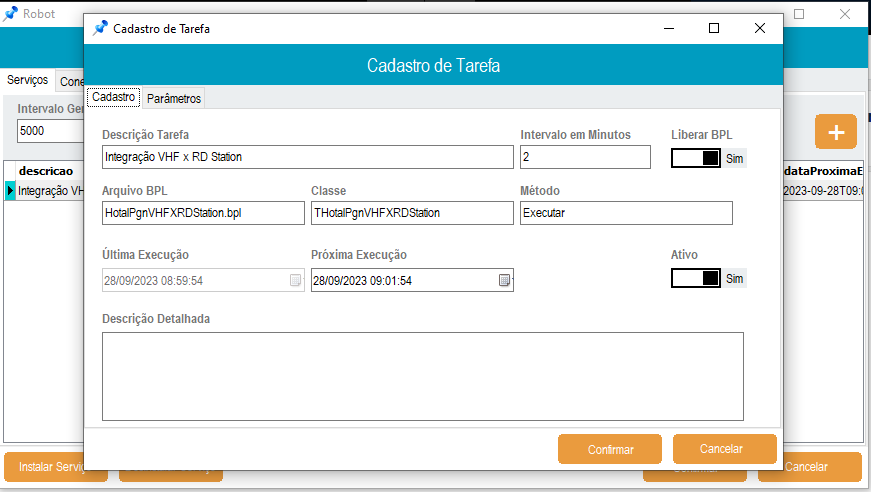Viewport: 871px width, 492px height.
Task: Switch to the Parâmetros tab
Action: click(x=174, y=98)
